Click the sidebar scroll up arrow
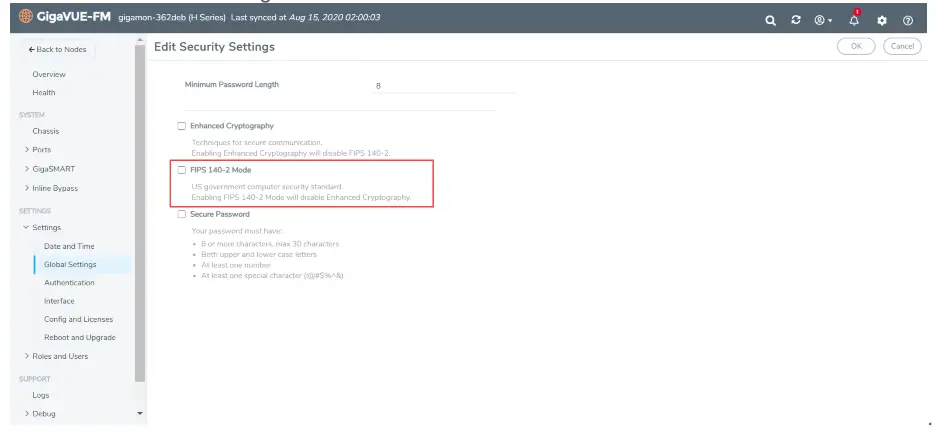Viewport: 945px width, 438px height. point(140,41)
